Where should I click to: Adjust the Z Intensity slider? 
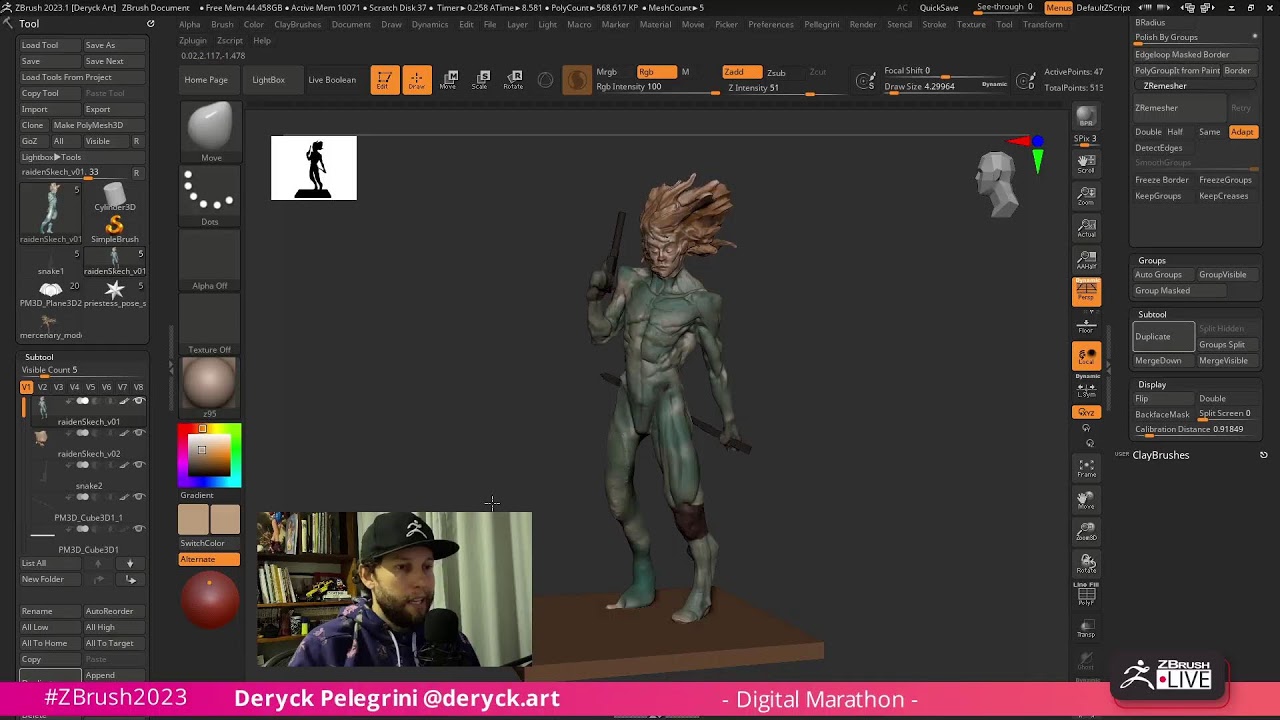tap(783, 88)
